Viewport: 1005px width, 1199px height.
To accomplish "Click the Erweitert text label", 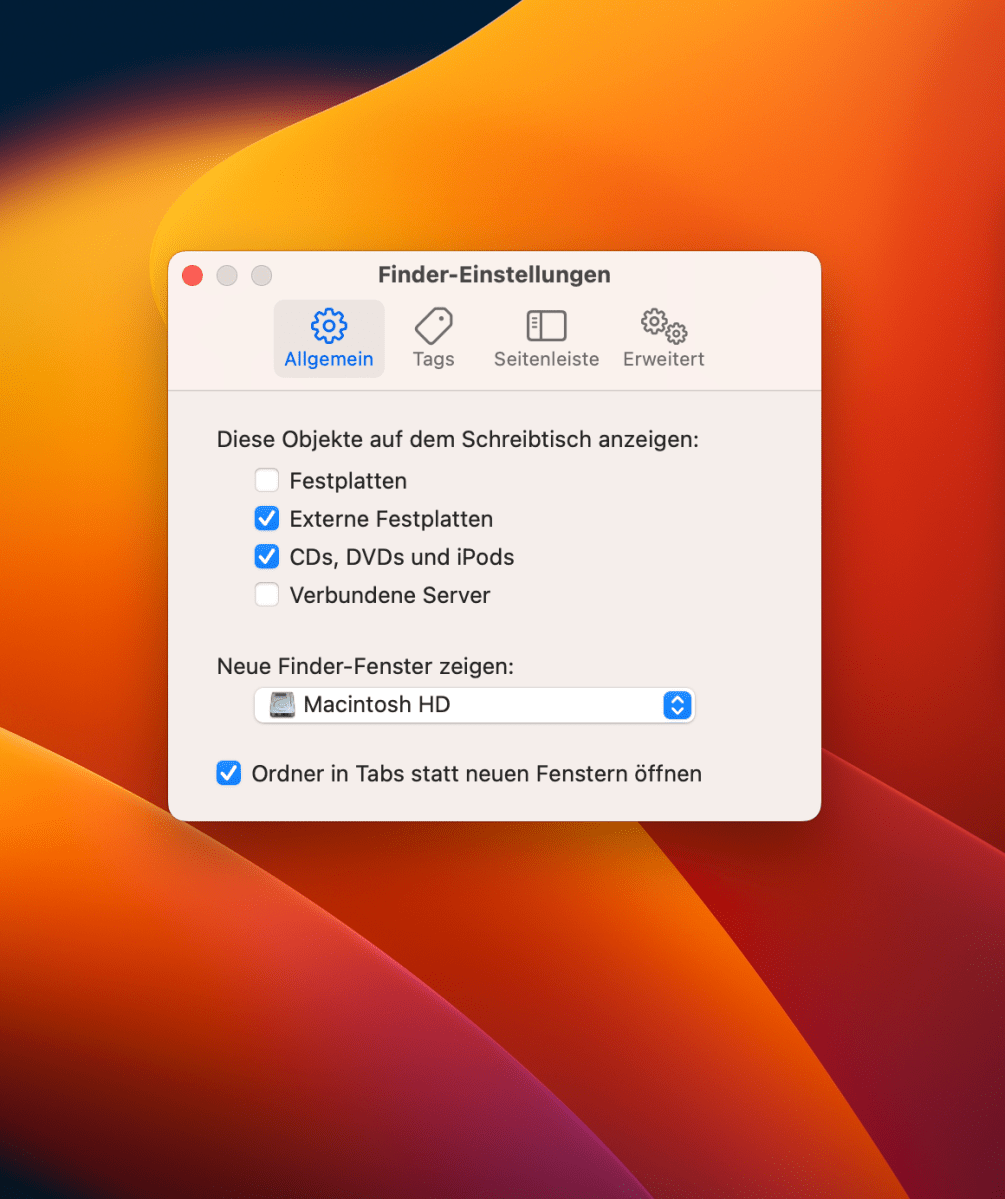I will tap(664, 359).
